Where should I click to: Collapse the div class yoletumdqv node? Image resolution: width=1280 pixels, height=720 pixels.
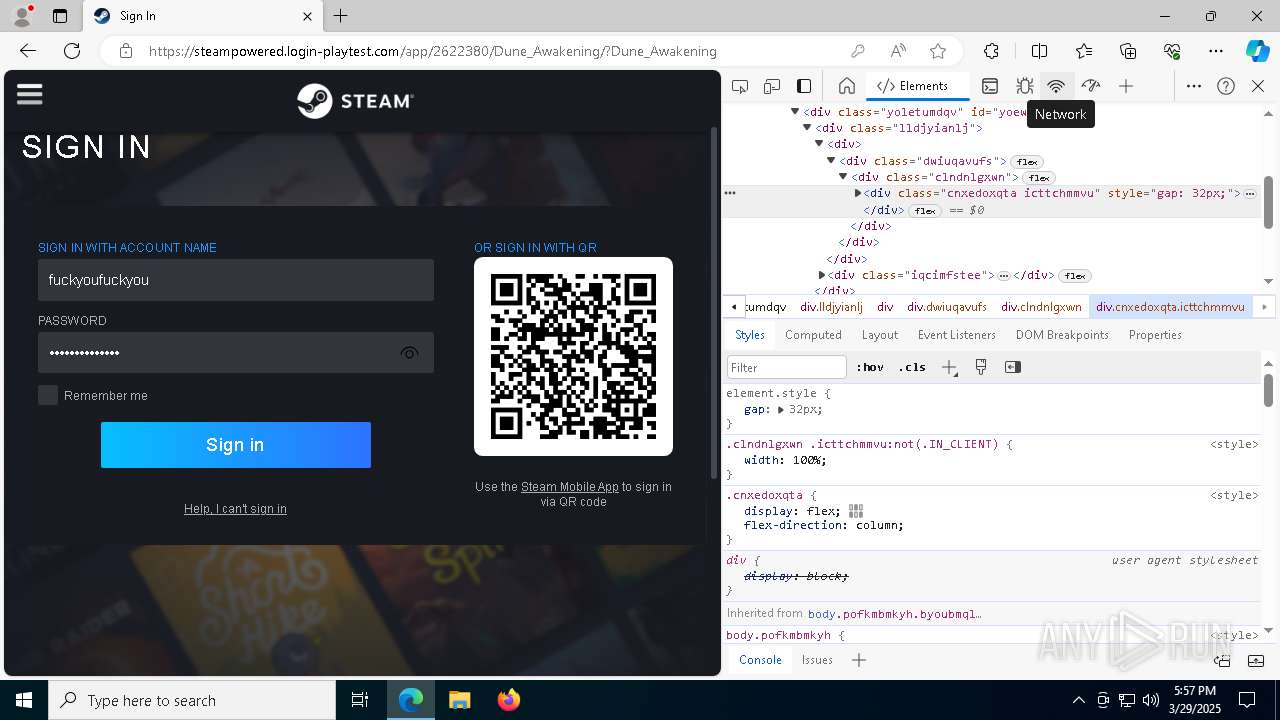tap(795, 112)
